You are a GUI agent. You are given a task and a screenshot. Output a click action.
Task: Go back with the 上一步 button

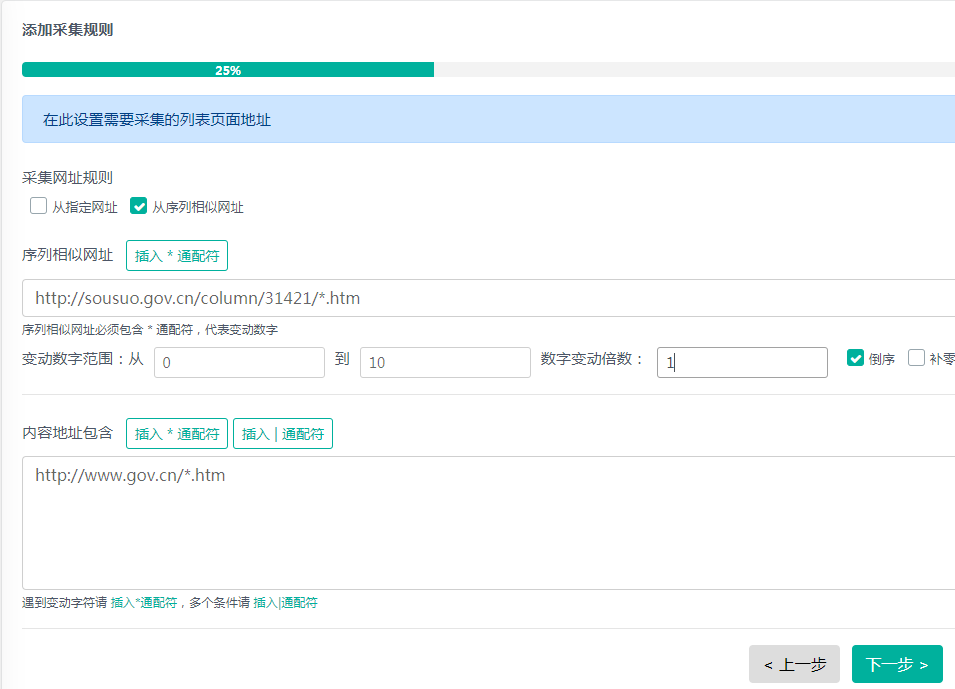click(794, 664)
